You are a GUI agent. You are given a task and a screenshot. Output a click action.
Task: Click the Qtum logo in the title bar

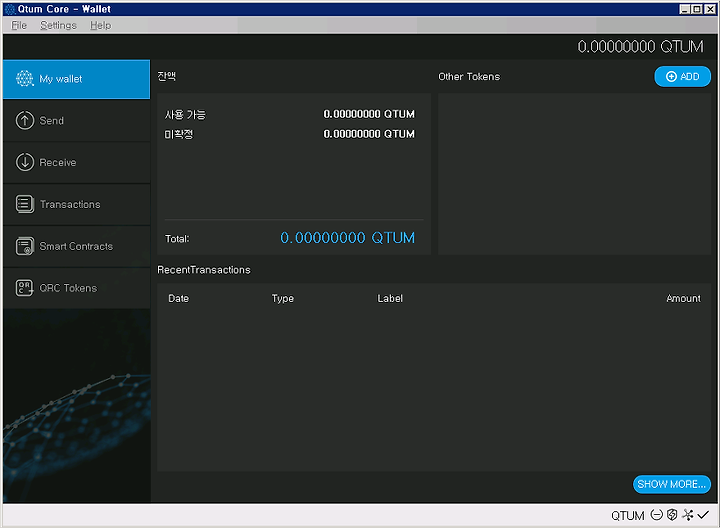(x=10, y=9)
